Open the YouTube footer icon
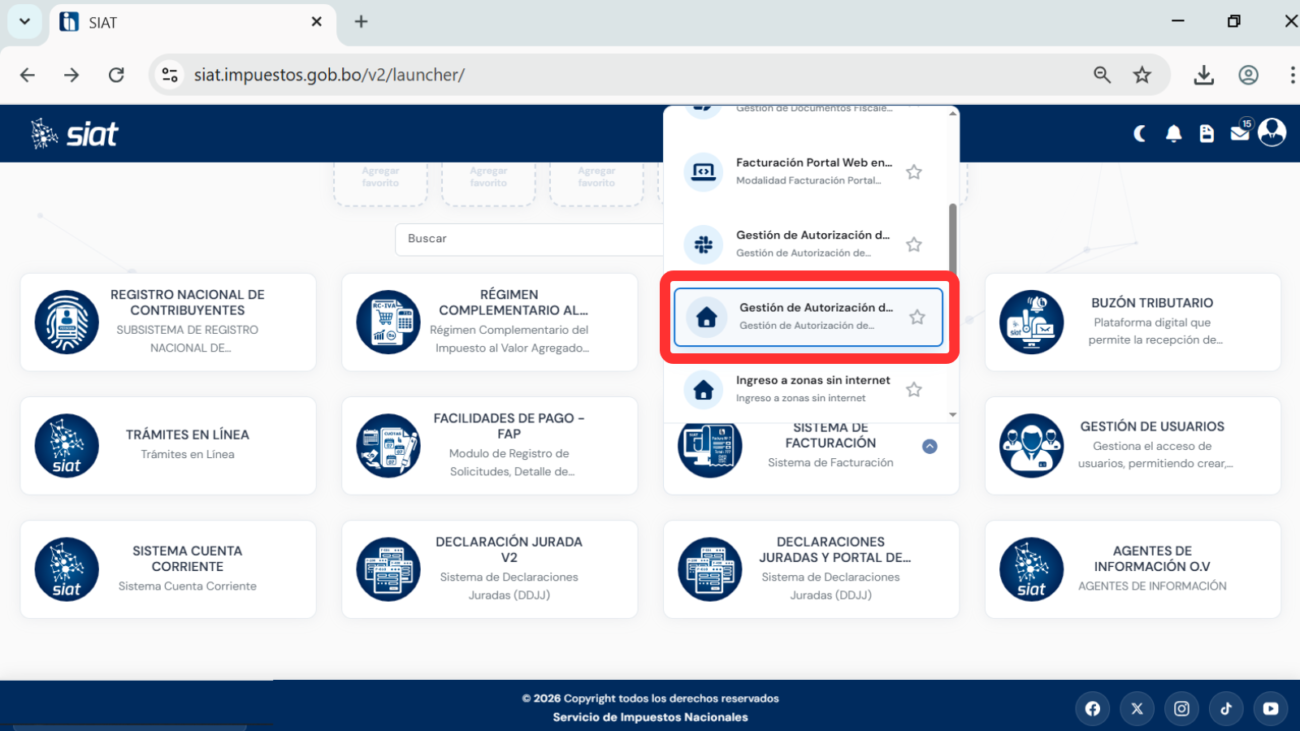 click(x=1270, y=708)
